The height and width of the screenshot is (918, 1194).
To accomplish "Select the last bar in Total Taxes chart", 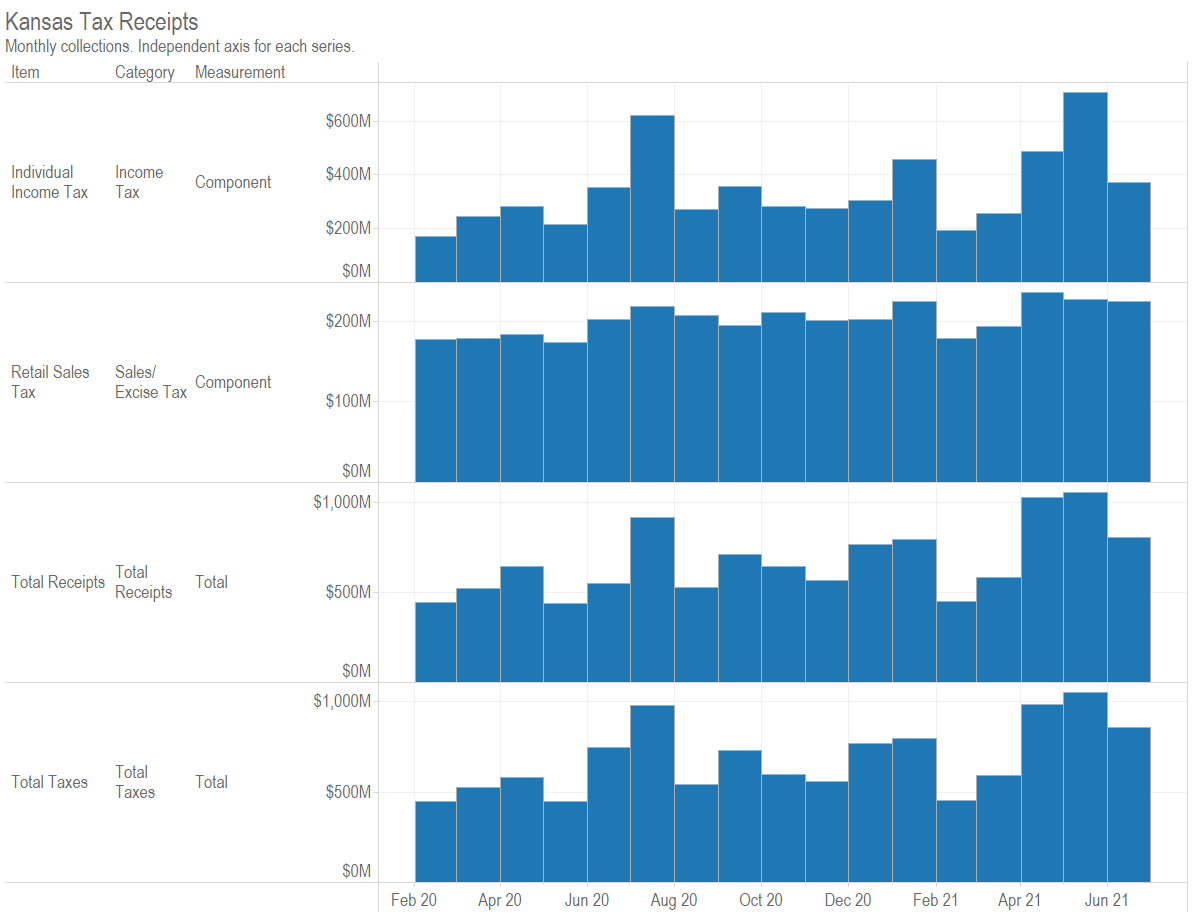I will tap(1129, 805).
